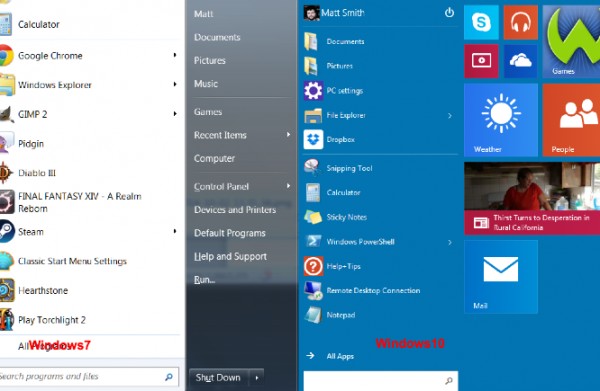Open Documents in the Windows 7 right pane
The width and height of the screenshot is (600, 391).
point(217,37)
